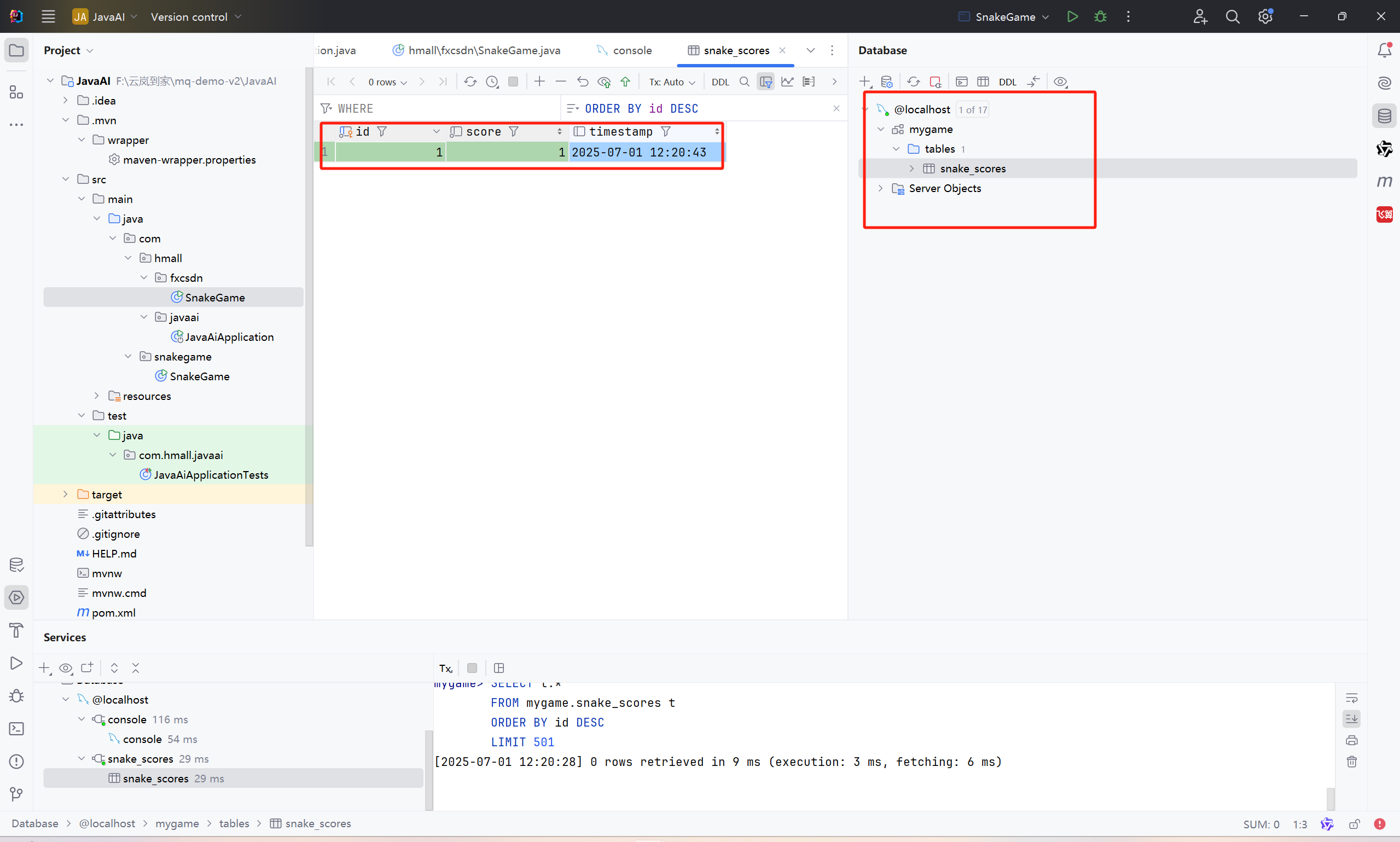The width and height of the screenshot is (1400, 842).
Task: Run the SnakeGame configuration
Action: (1072, 16)
